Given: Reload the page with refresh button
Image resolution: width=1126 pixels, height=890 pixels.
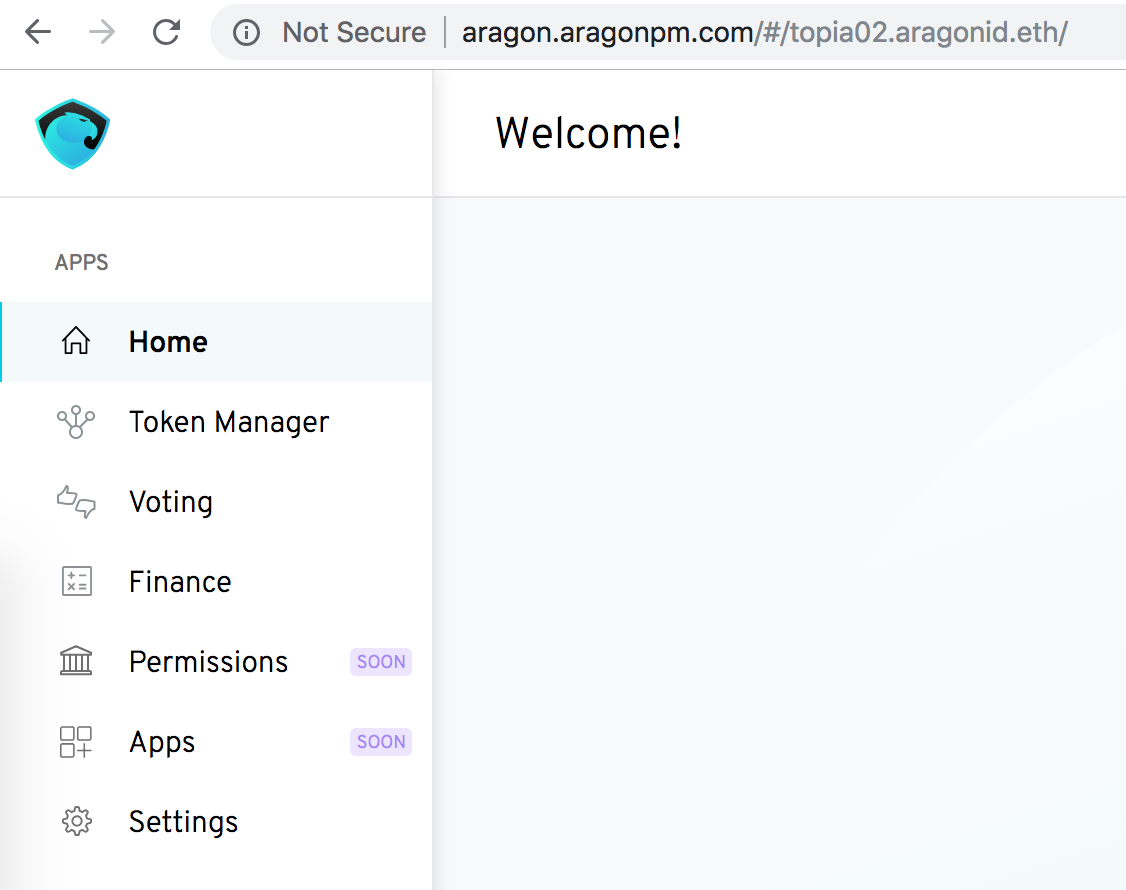Looking at the screenshot, I should pos(167,32).
